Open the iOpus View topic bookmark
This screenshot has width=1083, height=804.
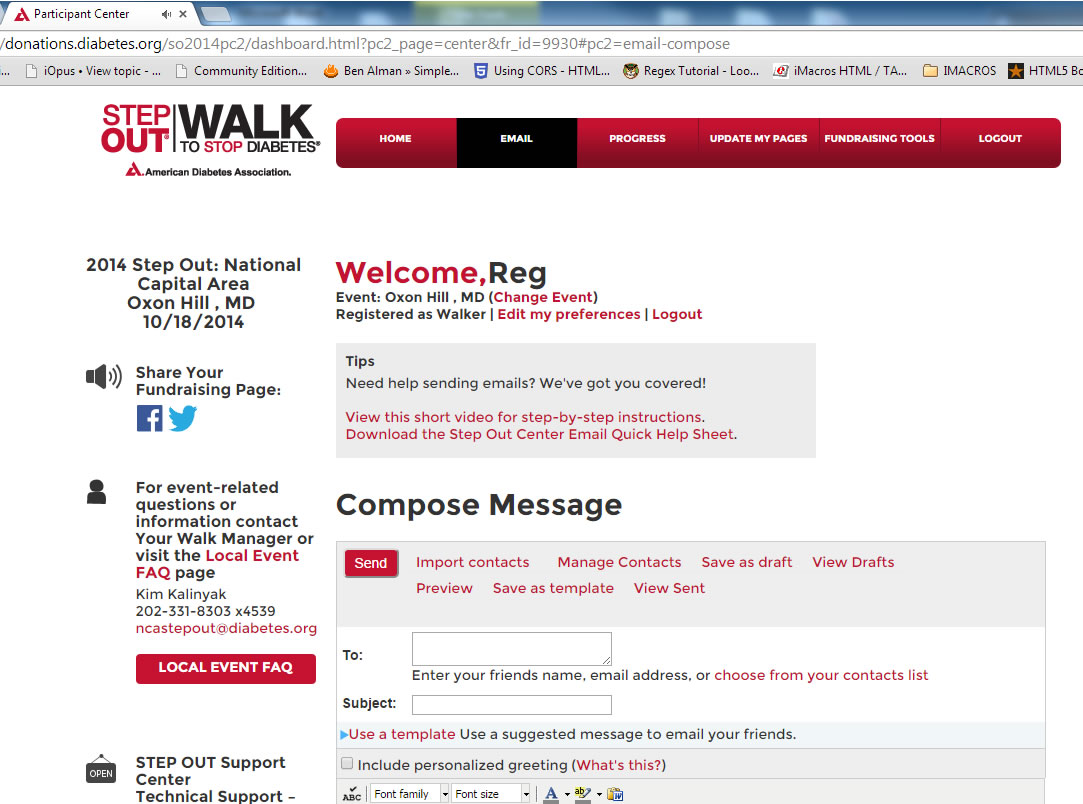coord(93,70)
